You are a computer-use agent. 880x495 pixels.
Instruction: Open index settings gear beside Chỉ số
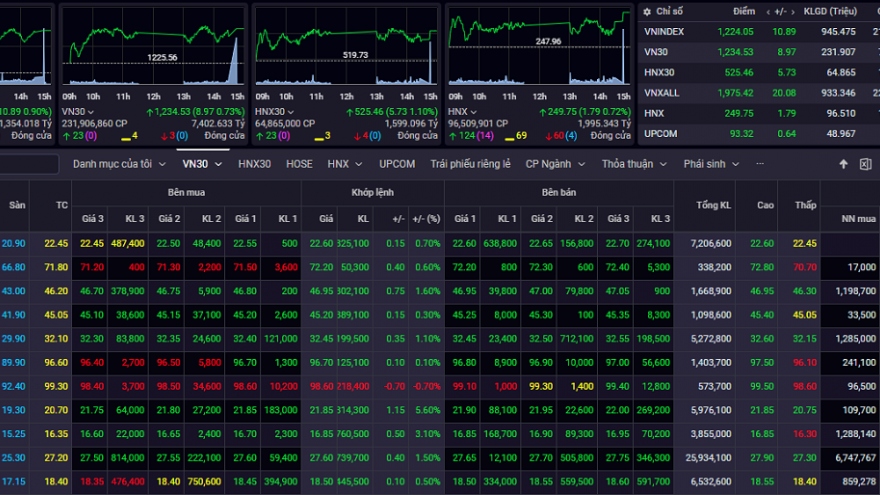pos(648,11)
